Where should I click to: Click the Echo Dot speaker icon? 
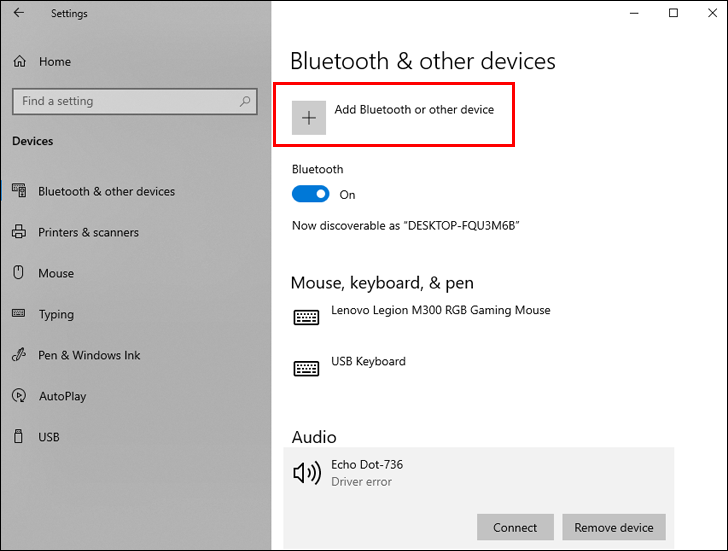(x=306, y=472)
